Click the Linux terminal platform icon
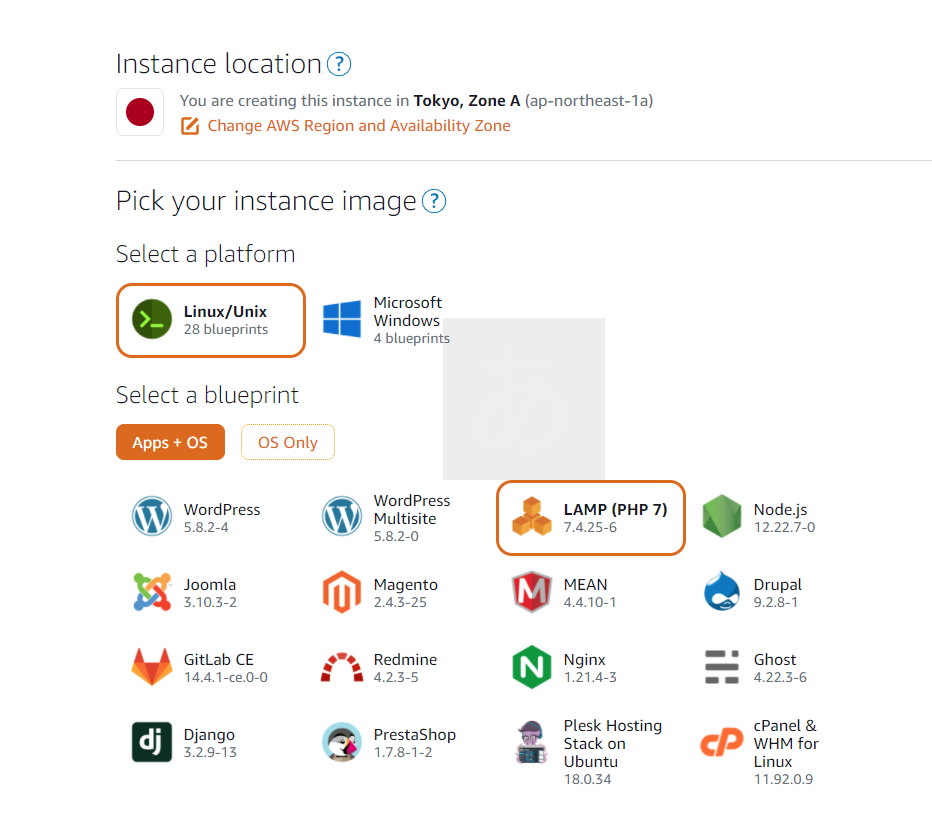 tap(152, 319)
